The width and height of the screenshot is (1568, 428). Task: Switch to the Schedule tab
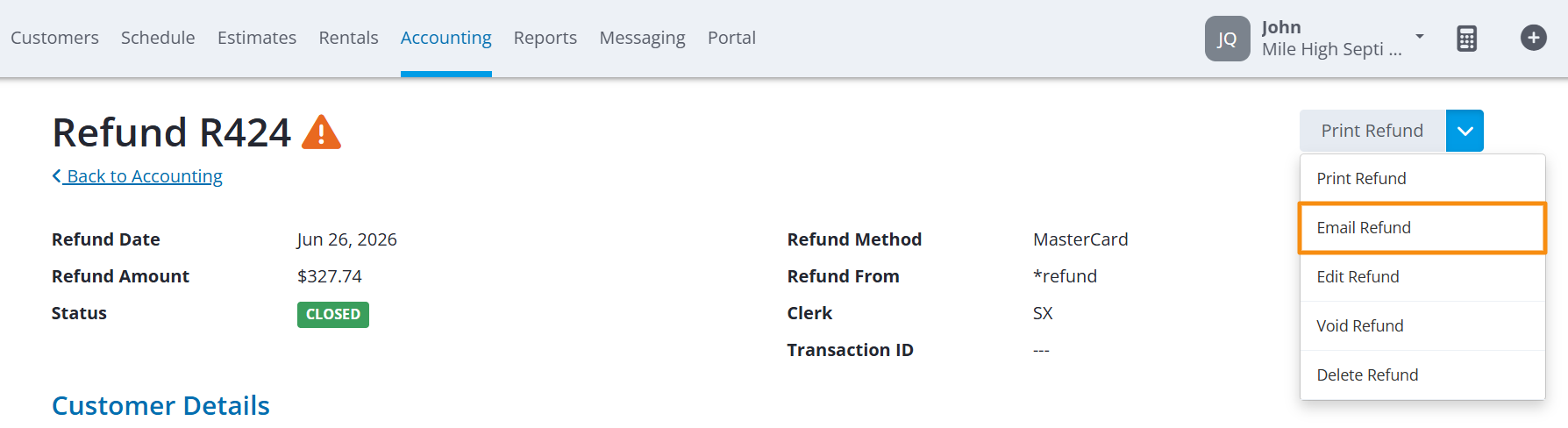158,38
